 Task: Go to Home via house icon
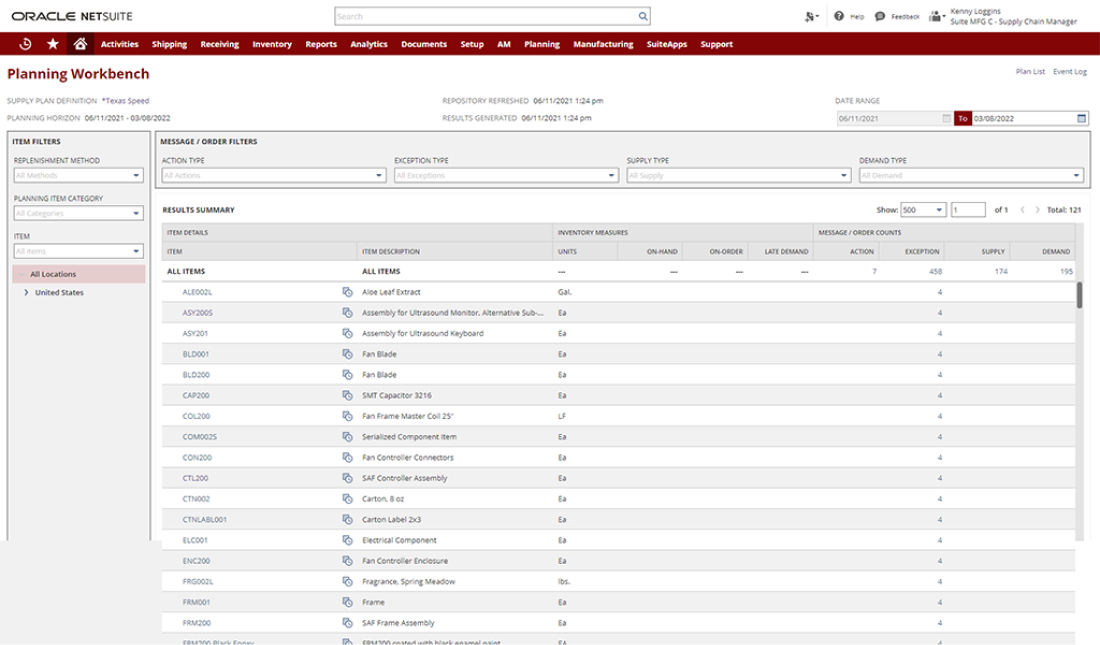click(x=80, y=44)
